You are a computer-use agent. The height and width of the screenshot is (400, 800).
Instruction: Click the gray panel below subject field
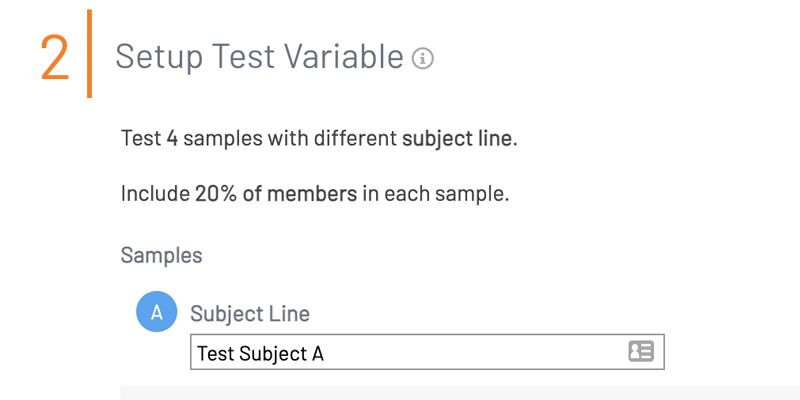[460, 393]
